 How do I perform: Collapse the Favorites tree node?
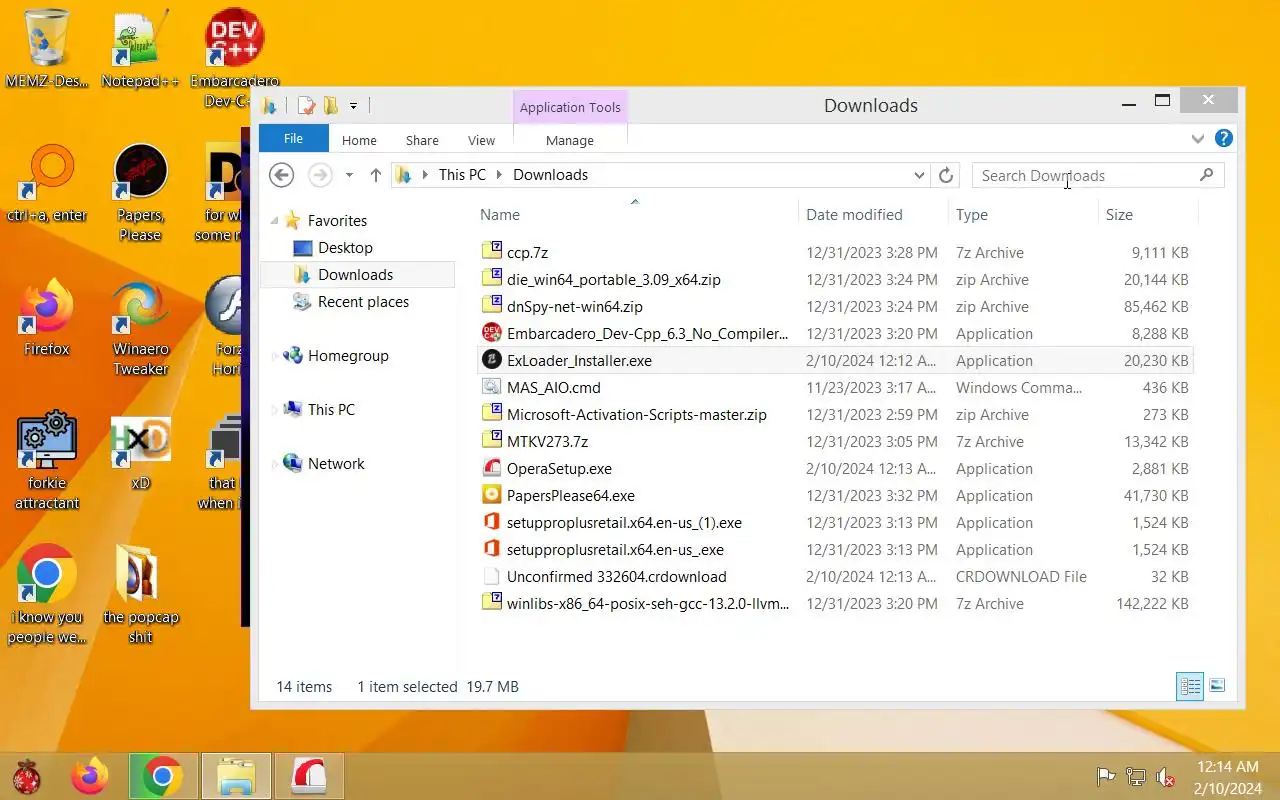(275, 221)
